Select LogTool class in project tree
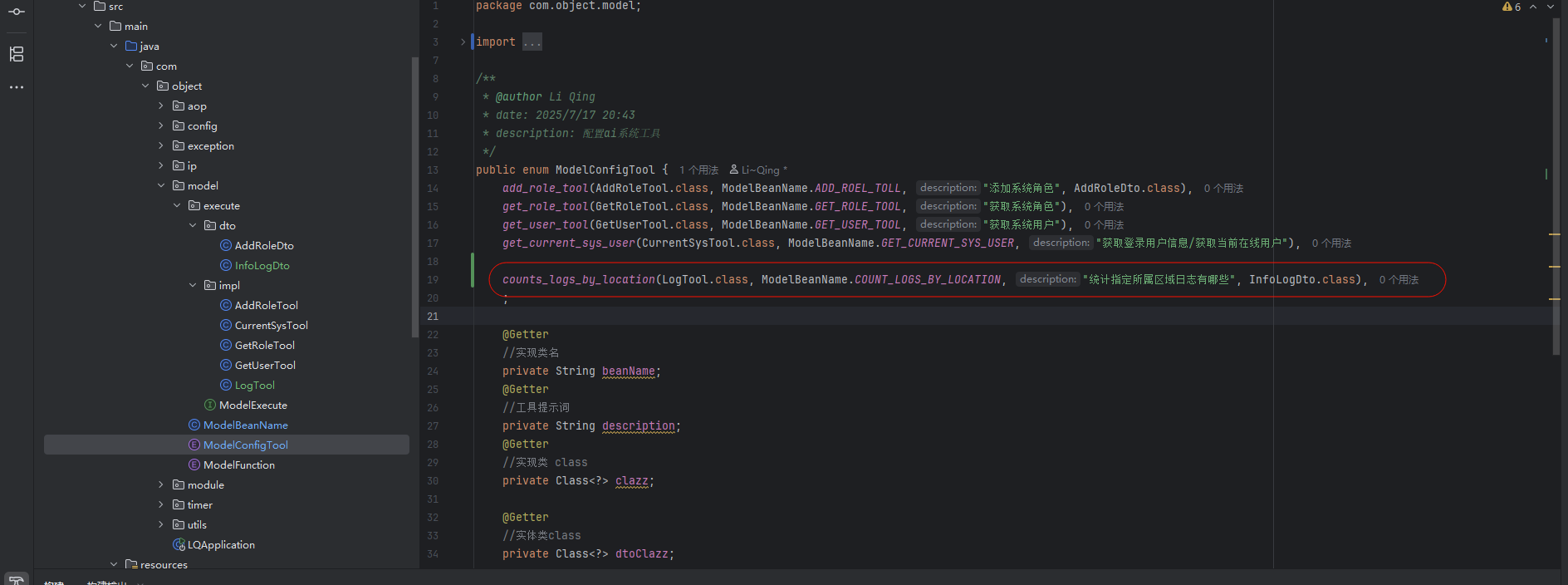Viewport: 1568px width, 585px height. click(x=254, y=386)
